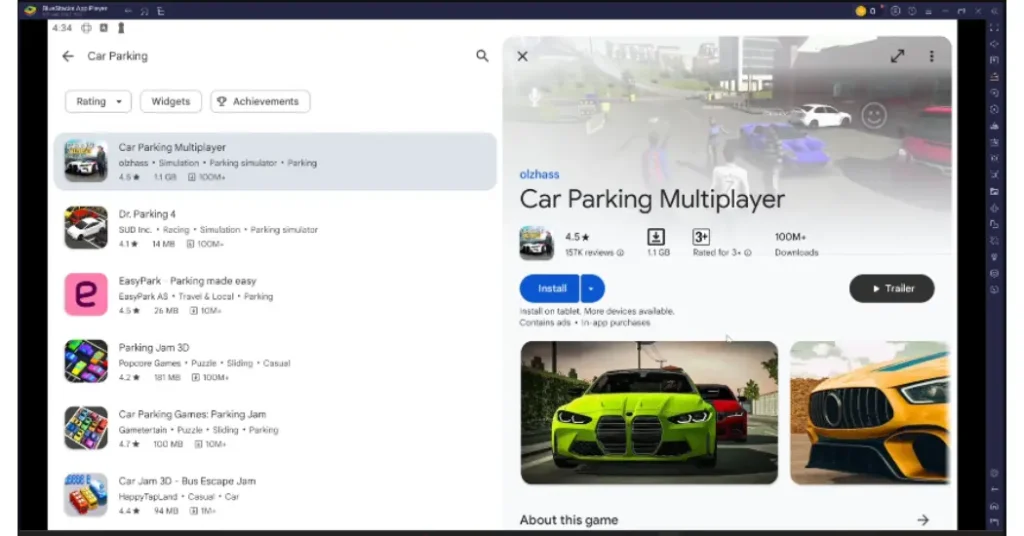The image size is (1024, 536).
Task: Open the Rating filter dropdown
Action: point(98,101)
